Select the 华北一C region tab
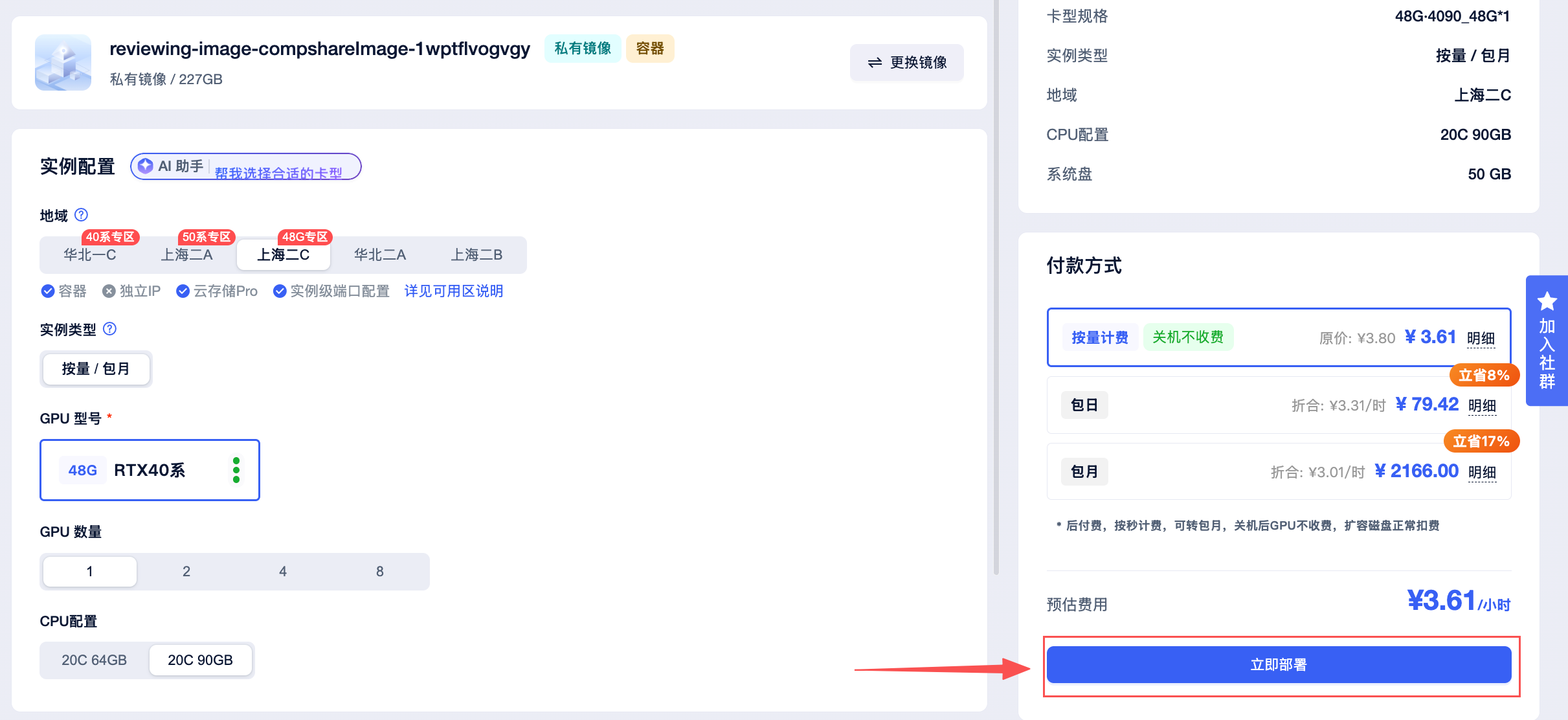The image size is (1568, 720). coord(90,255)
